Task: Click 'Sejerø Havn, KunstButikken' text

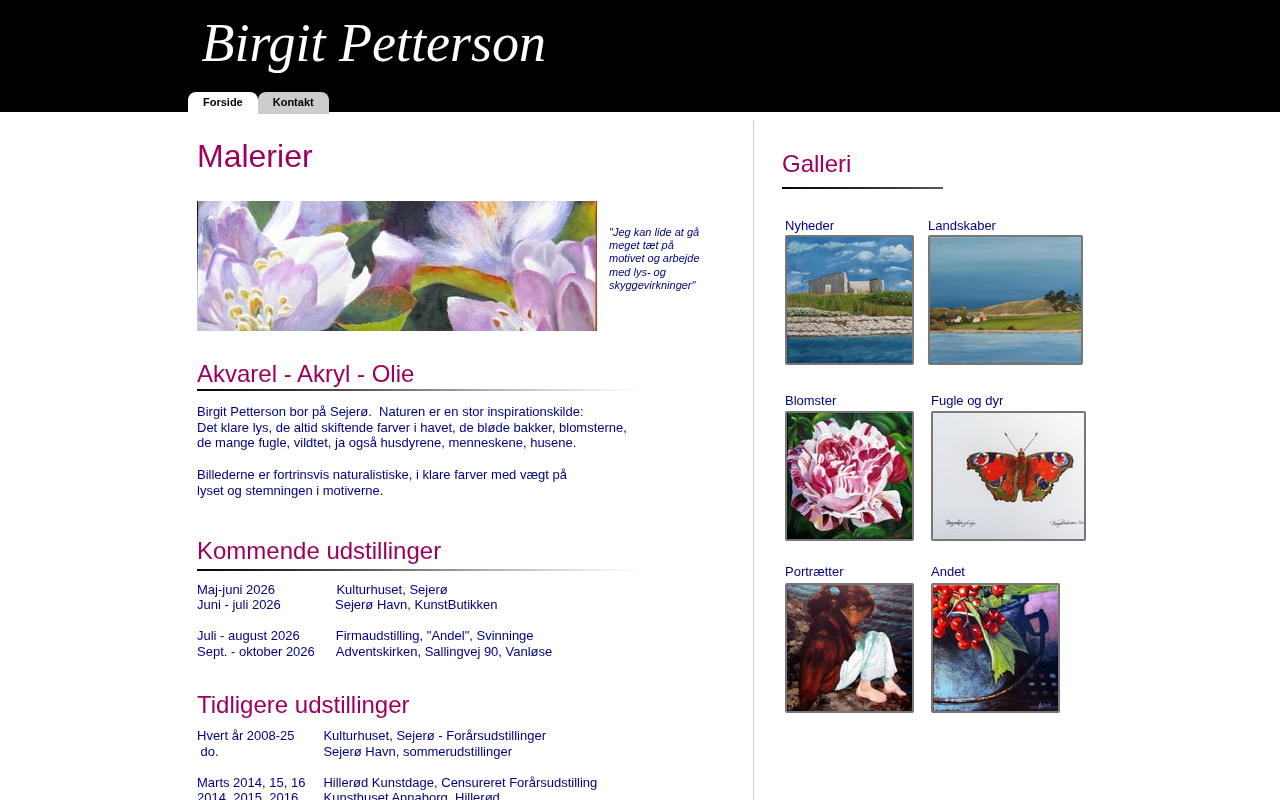Action: tap(416, 605)
